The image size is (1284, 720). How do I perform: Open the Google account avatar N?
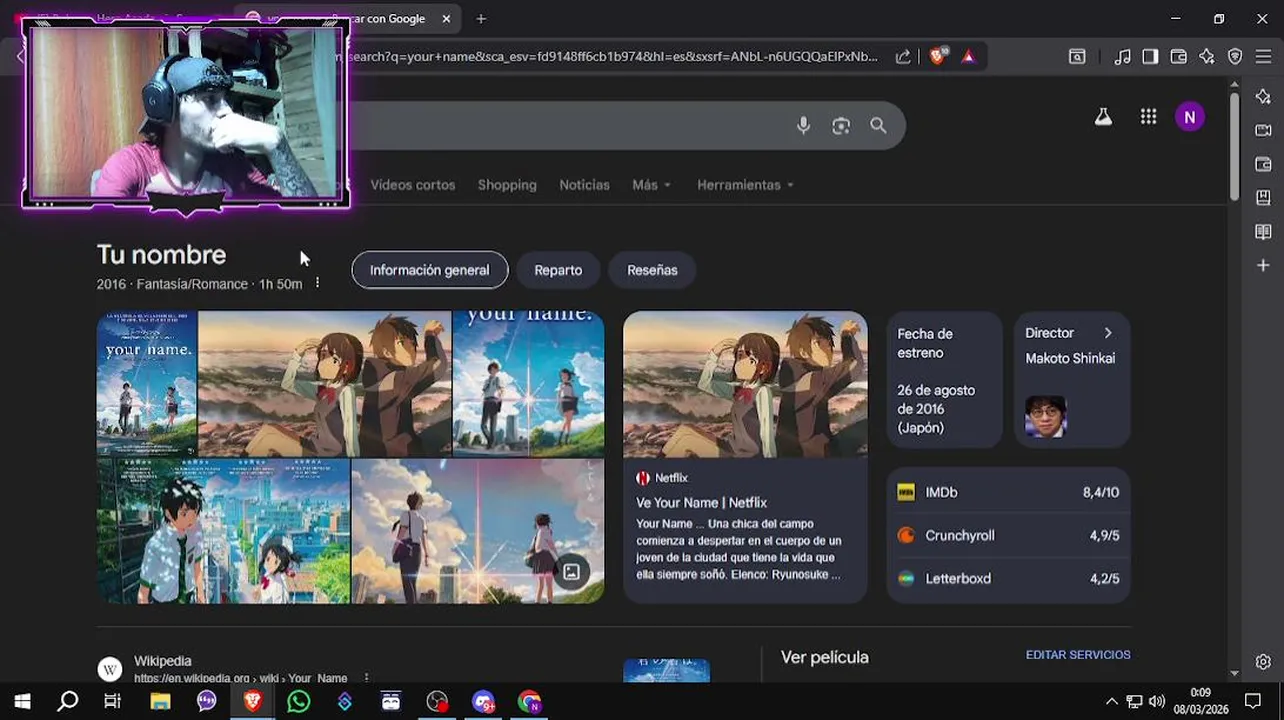point(1189,117)
